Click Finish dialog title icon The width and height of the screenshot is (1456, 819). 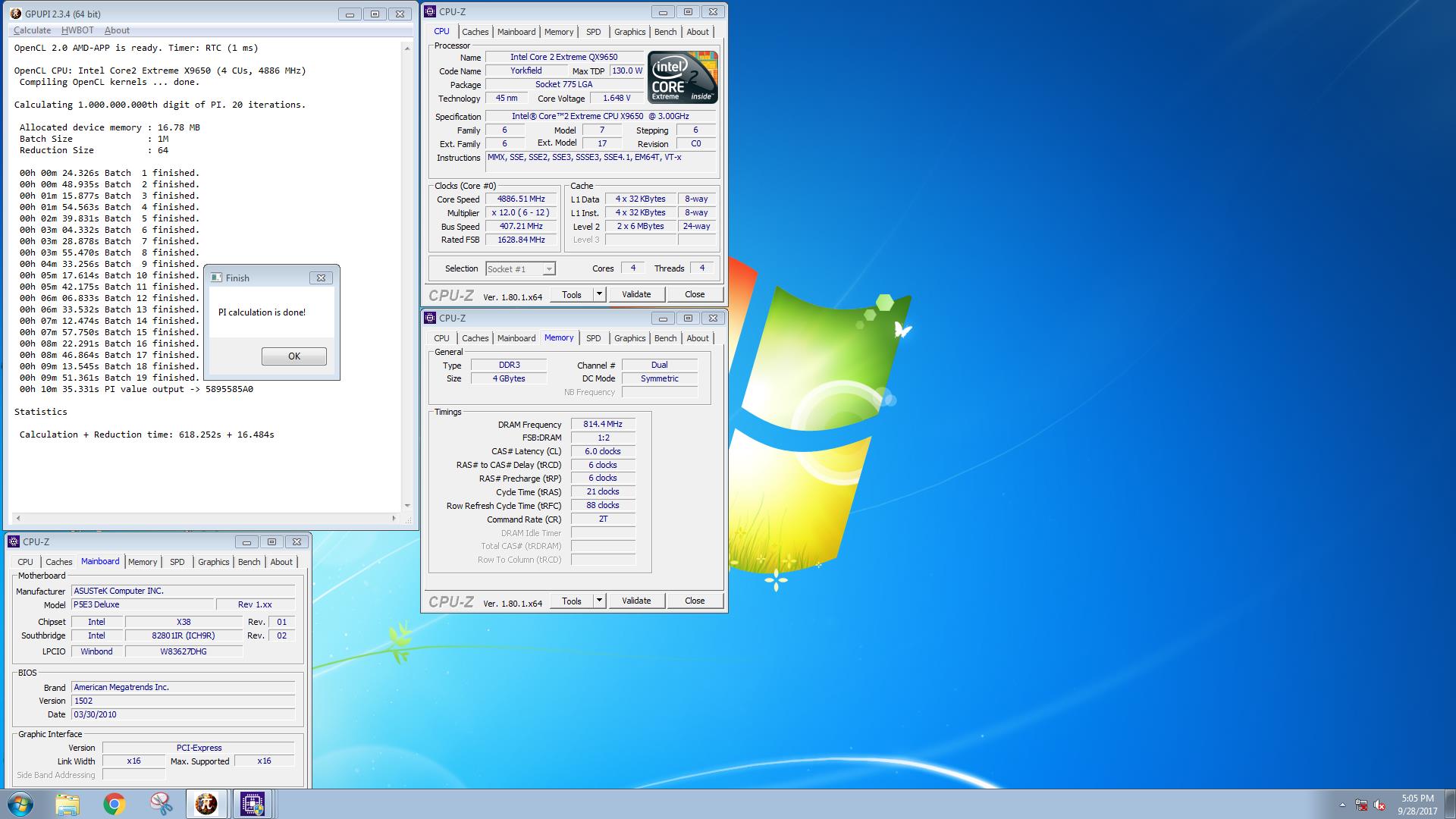coord(216,278)
